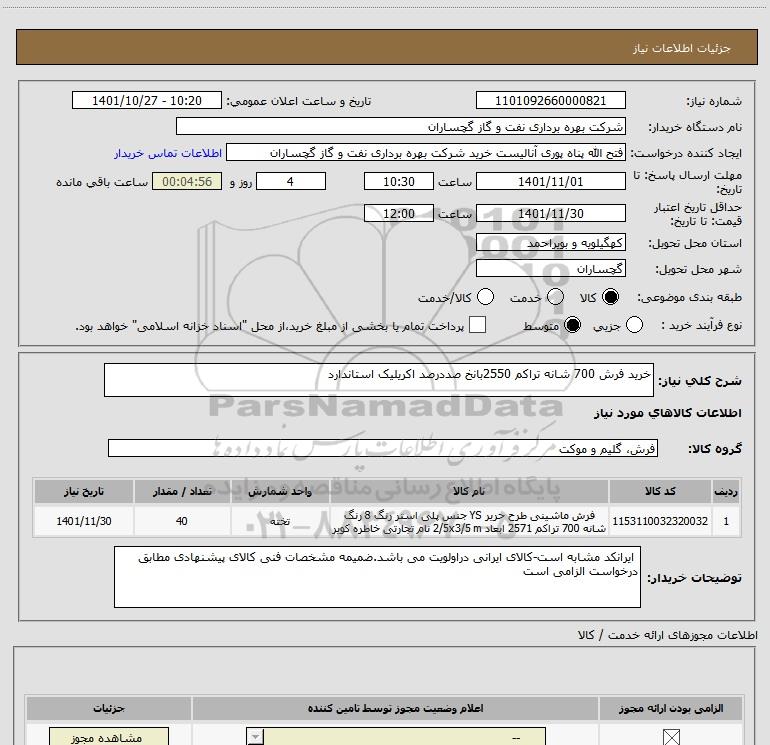Toggle the mandatory permit checkbox in the الزامی بودن ارائه مجوز column
The height and width of the screenshot is (745, 770).
coord(671,737)
